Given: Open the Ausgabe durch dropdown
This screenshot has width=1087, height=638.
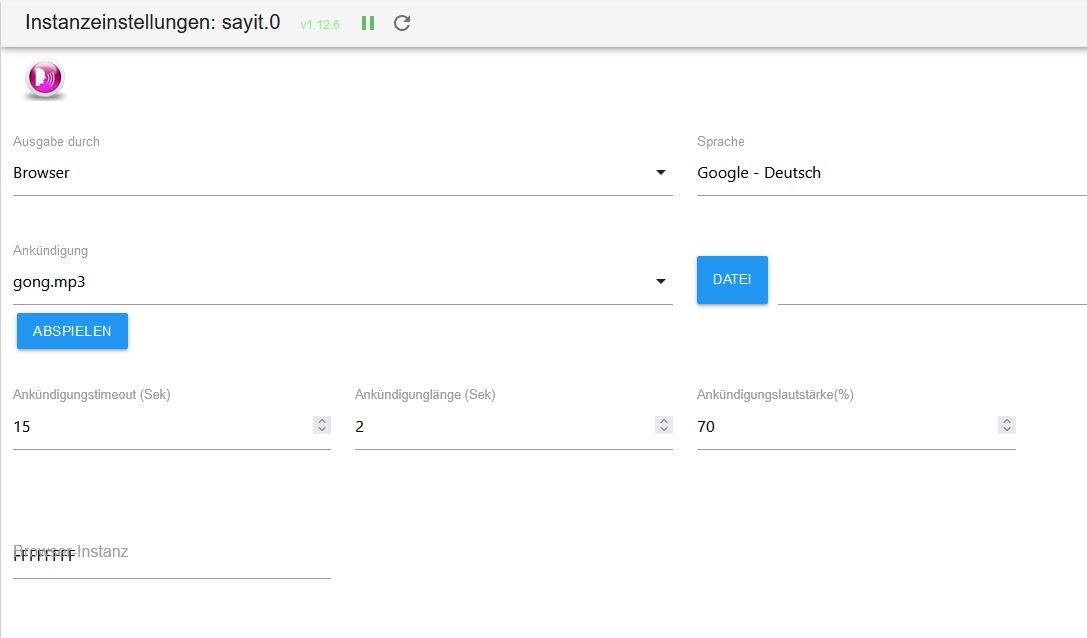Looking at the screenshot, I should [342, 173].
